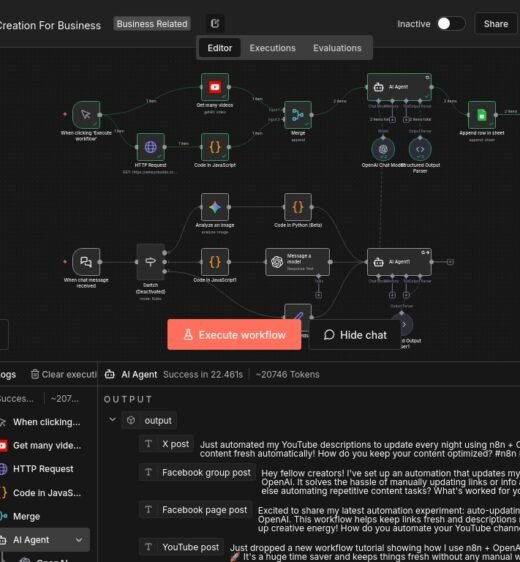Select the 'When clicking...' log entry
Screen dimensions: 520x562
[45, 422]
